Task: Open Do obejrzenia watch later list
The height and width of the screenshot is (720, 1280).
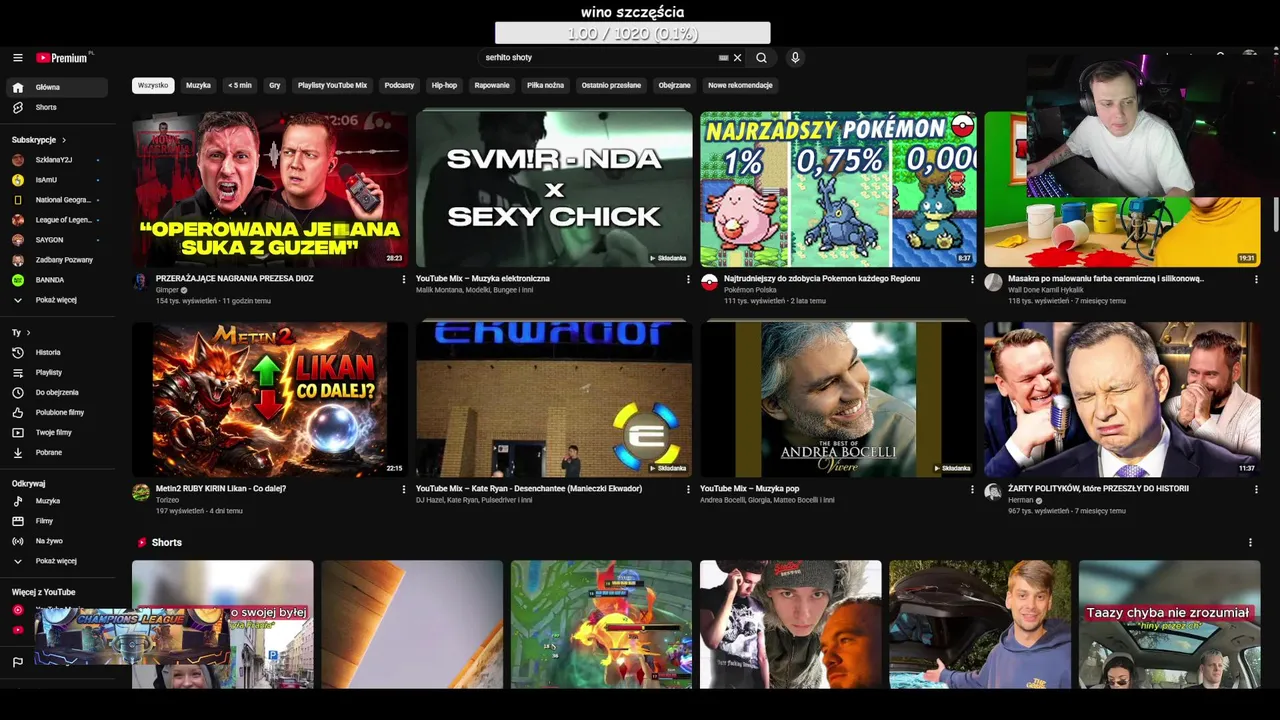Action: click(59, 392)
